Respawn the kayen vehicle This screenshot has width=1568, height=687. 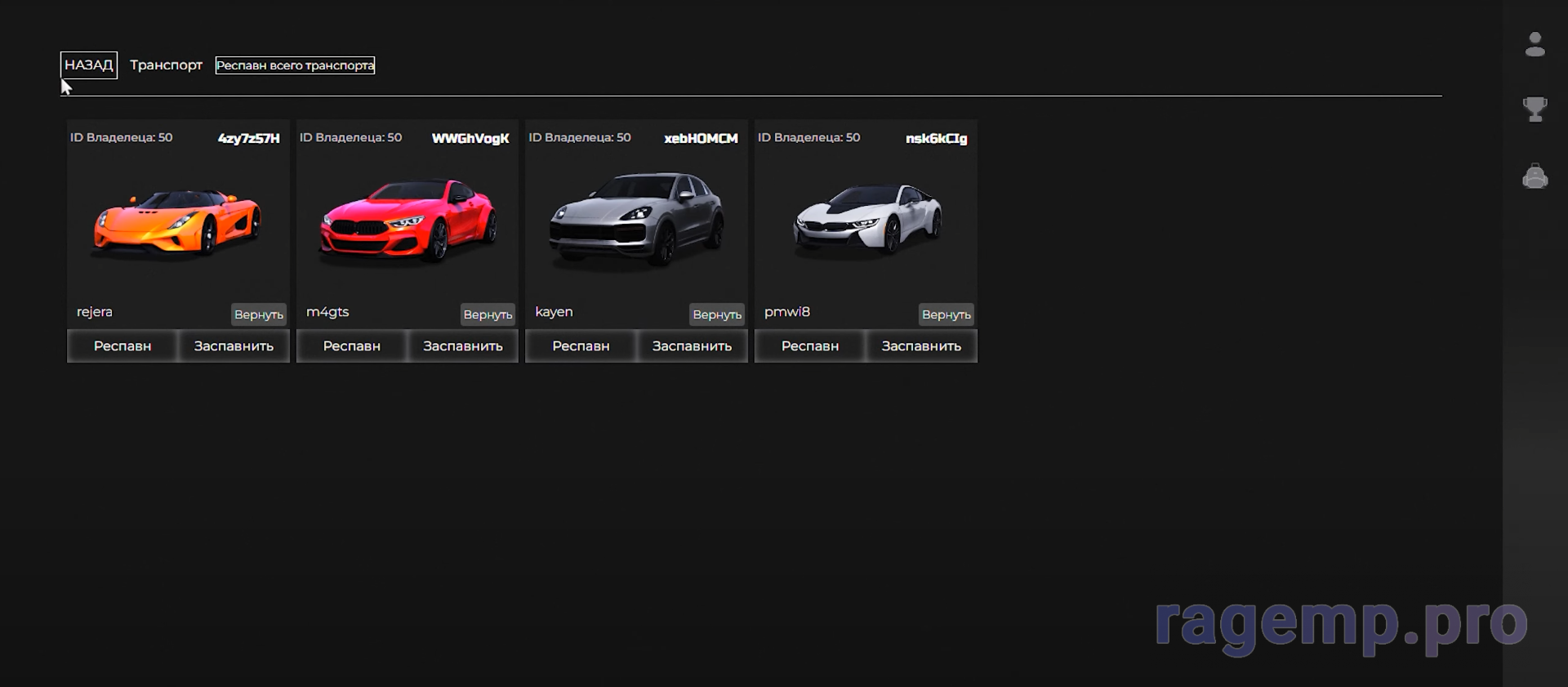[581, 346]
